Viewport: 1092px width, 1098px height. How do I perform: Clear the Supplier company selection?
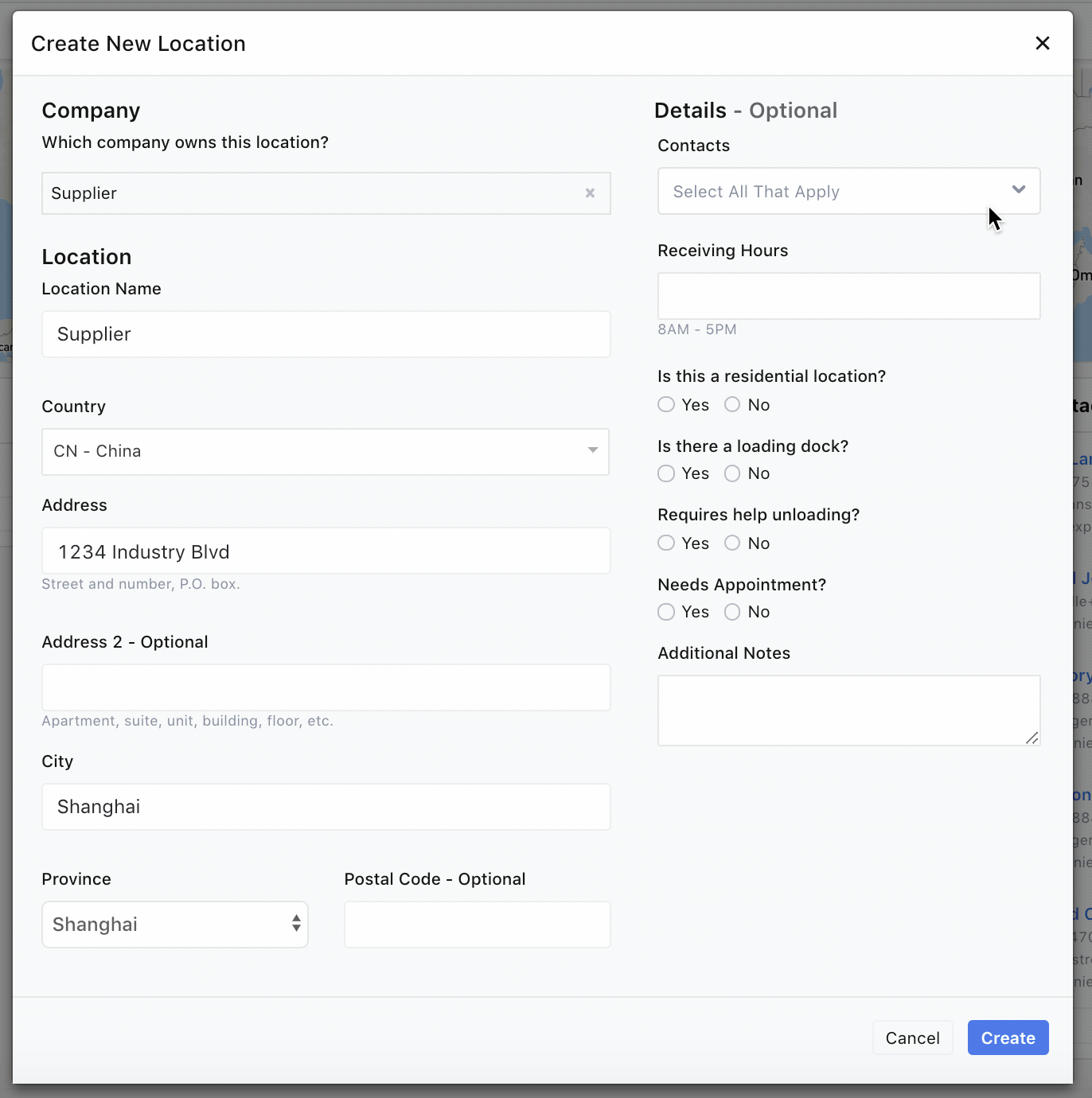590,193
